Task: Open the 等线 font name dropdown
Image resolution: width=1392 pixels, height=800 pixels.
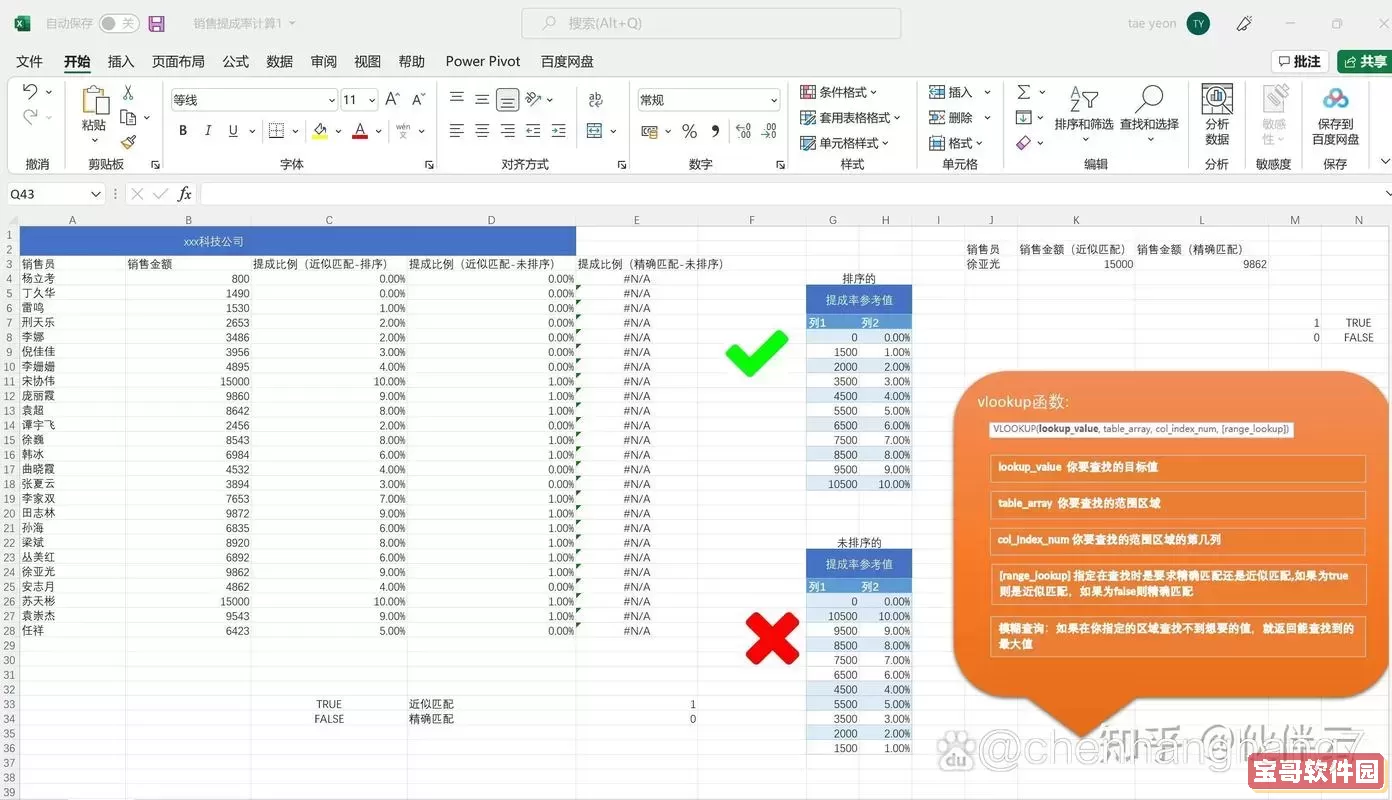Action: coord(332,100)
